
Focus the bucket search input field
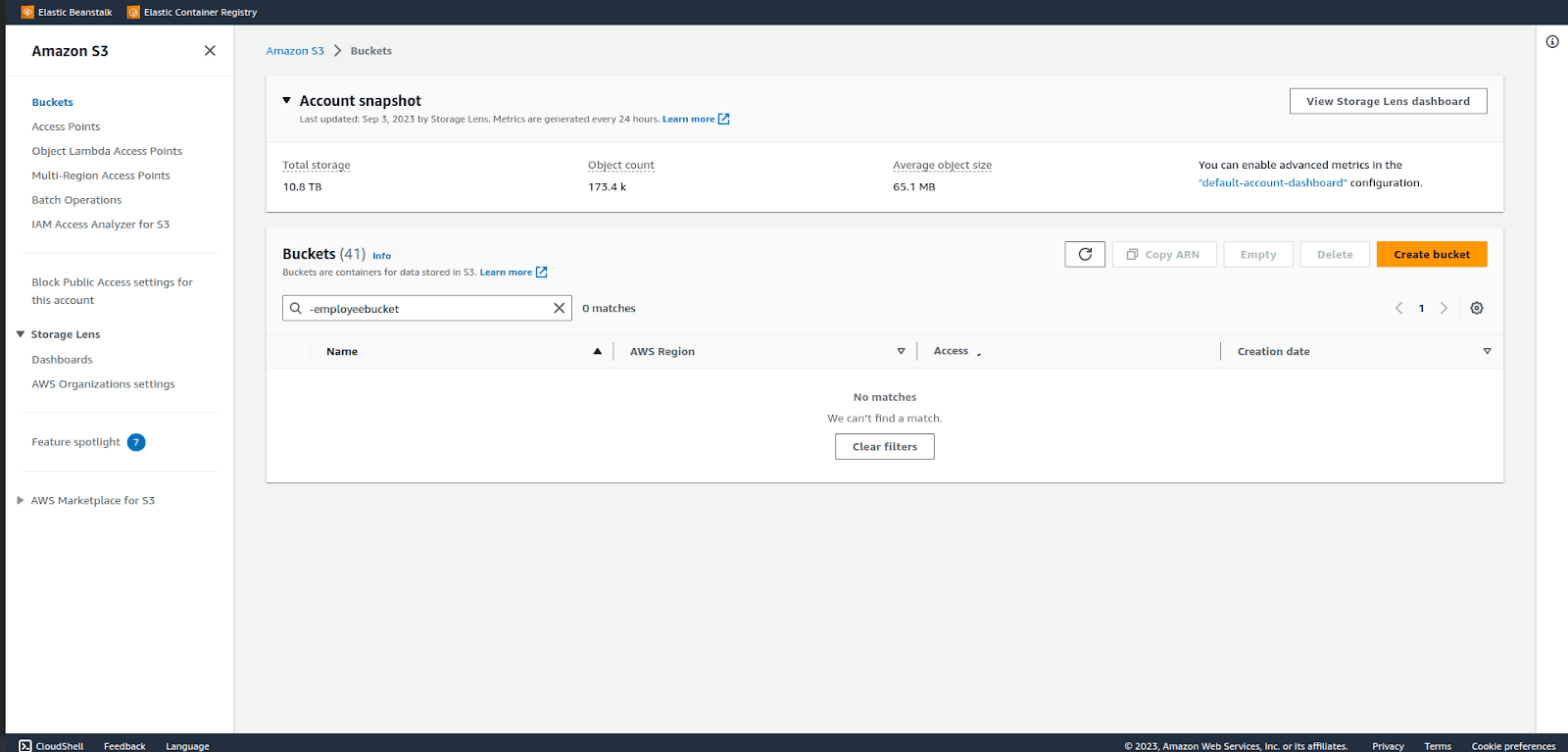(x=427, y=308)
